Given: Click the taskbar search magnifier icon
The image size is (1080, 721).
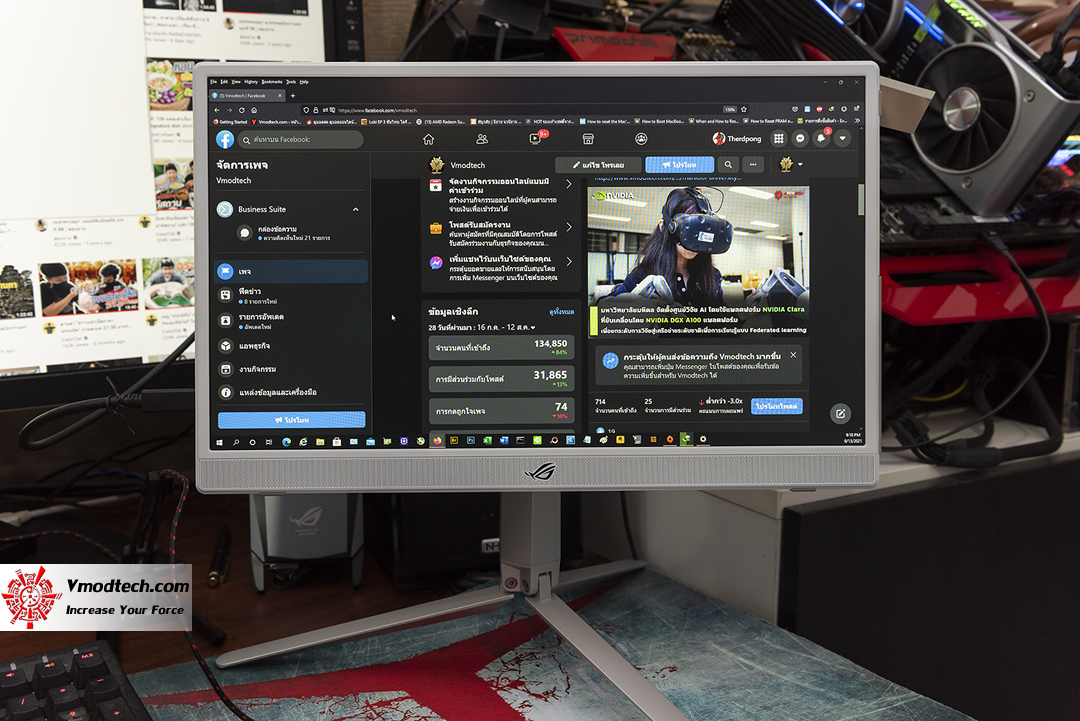Looking at the screenshot, I should (x=236, y=442).
